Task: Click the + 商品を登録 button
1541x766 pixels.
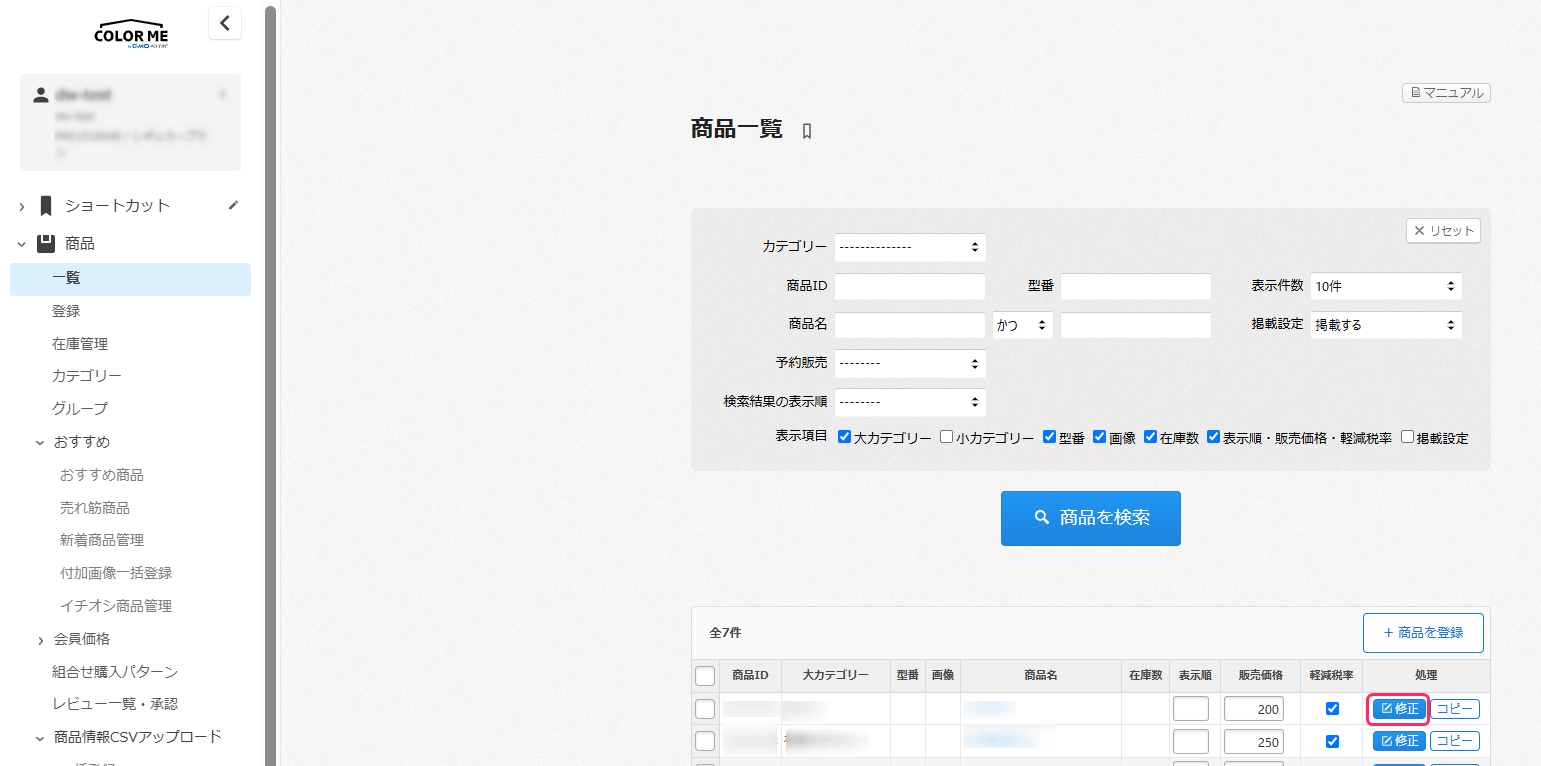Action: 1422,633
